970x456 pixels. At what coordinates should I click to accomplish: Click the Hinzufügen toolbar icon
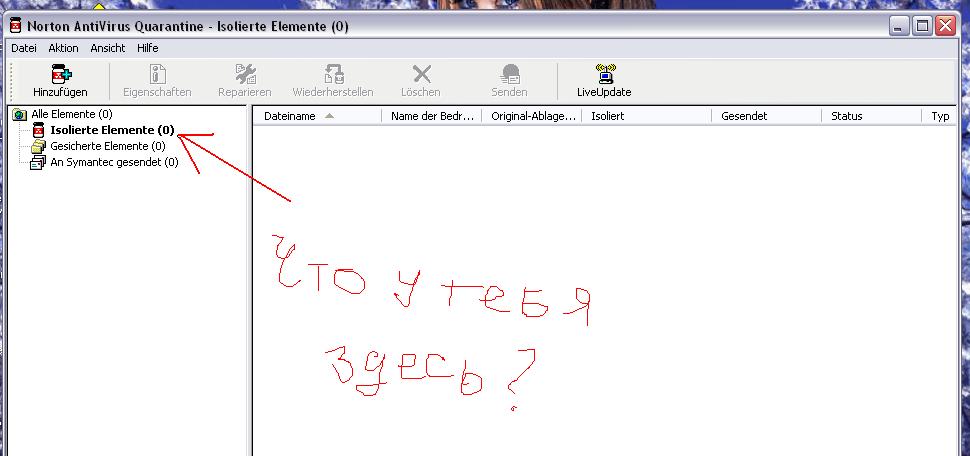(61, 74)
